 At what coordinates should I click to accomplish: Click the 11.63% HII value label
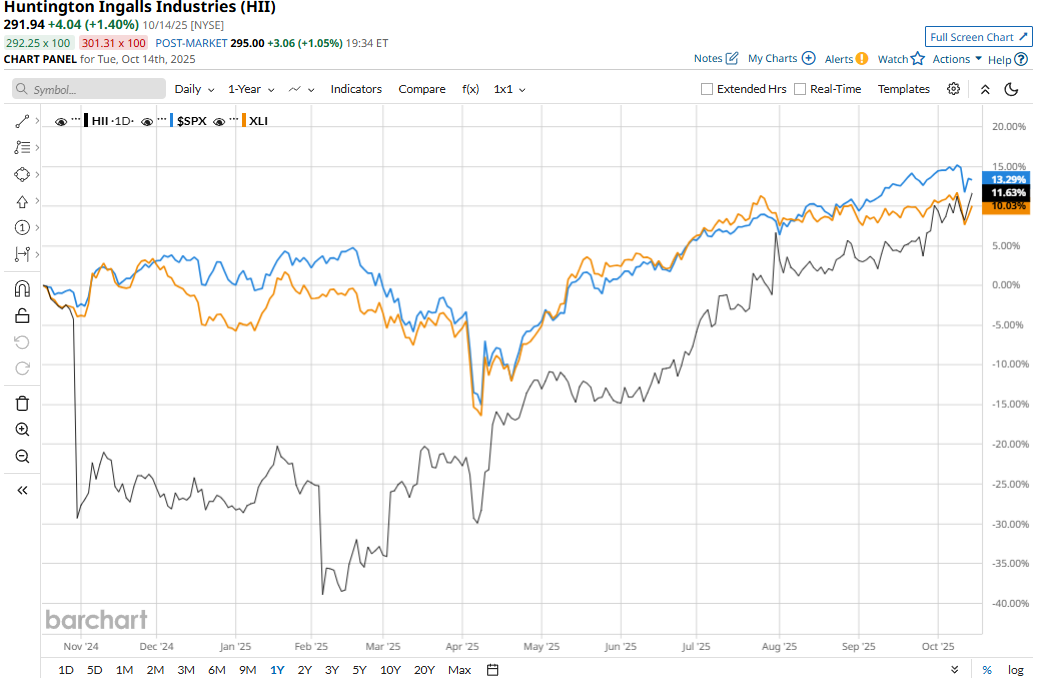coord(1007,192)
